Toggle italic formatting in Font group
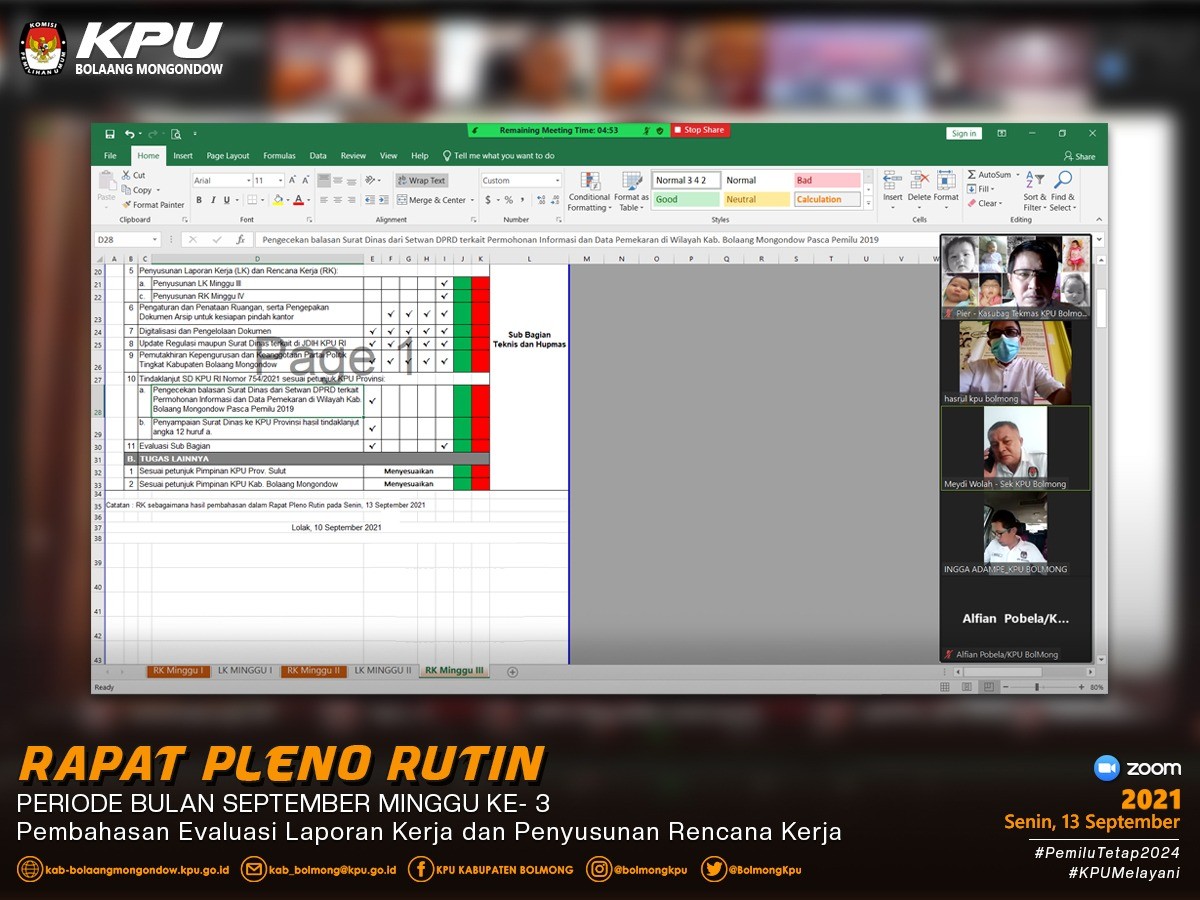Image resolution: width=1200 pixels, height=900 pixels. (x=213, y=200)
